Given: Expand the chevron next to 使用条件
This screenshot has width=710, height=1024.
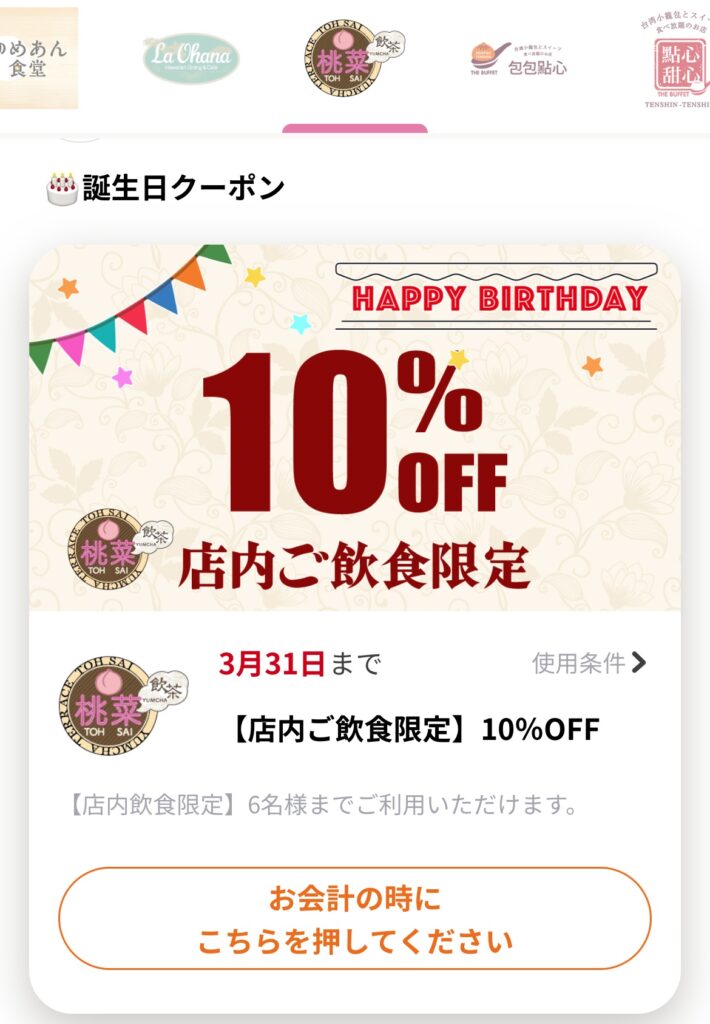Looking at the screenshot, I should click(x=639, y=663).
